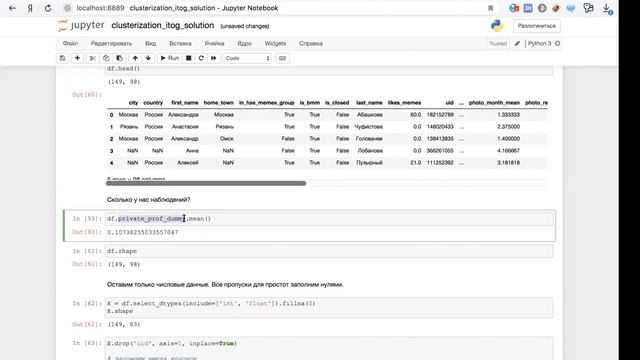This screenshot has width=640, height=360.
Task: Click the home_town value Омск
Action: (227, 139)
